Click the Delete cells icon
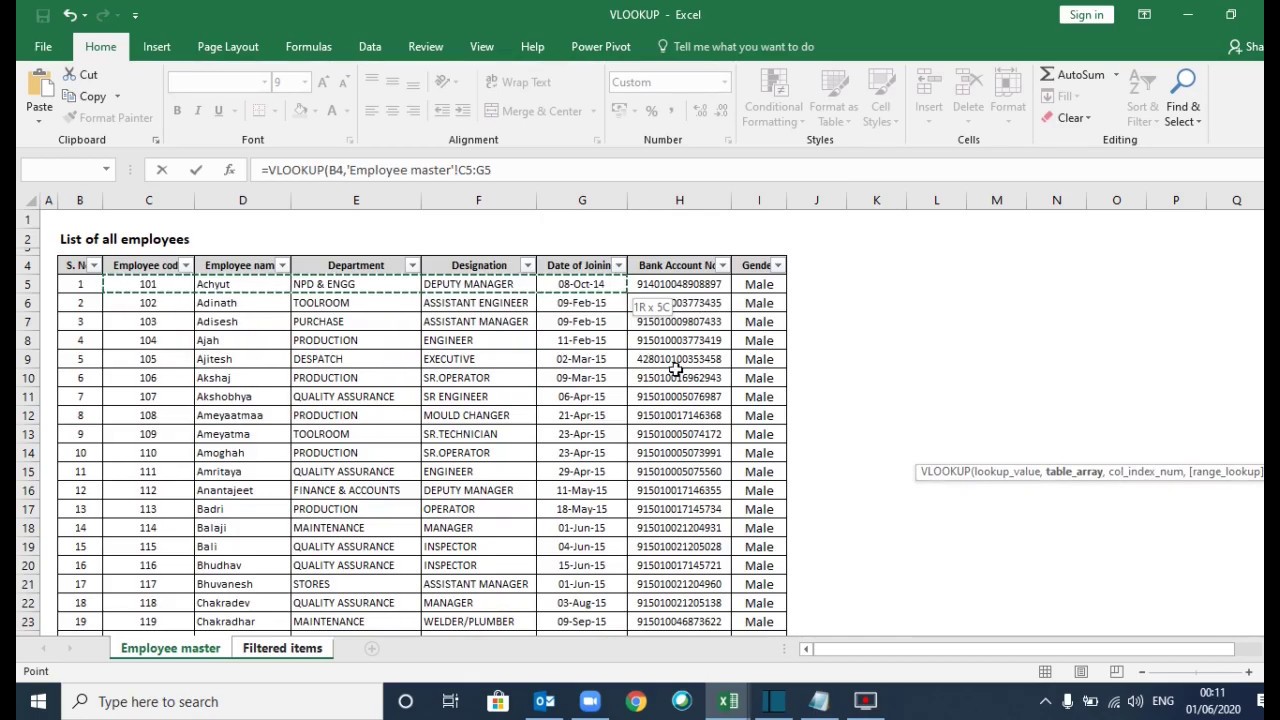The image size is (1280, 720). (x=968, y=83)
